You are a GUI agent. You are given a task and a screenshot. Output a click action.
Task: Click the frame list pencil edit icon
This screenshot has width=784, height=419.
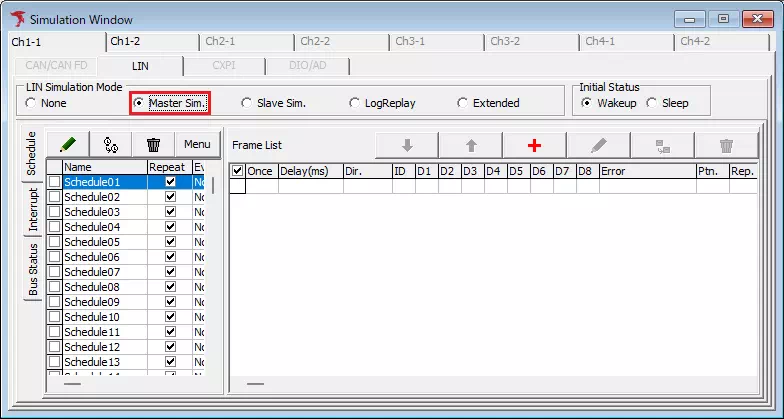(599, 145)
